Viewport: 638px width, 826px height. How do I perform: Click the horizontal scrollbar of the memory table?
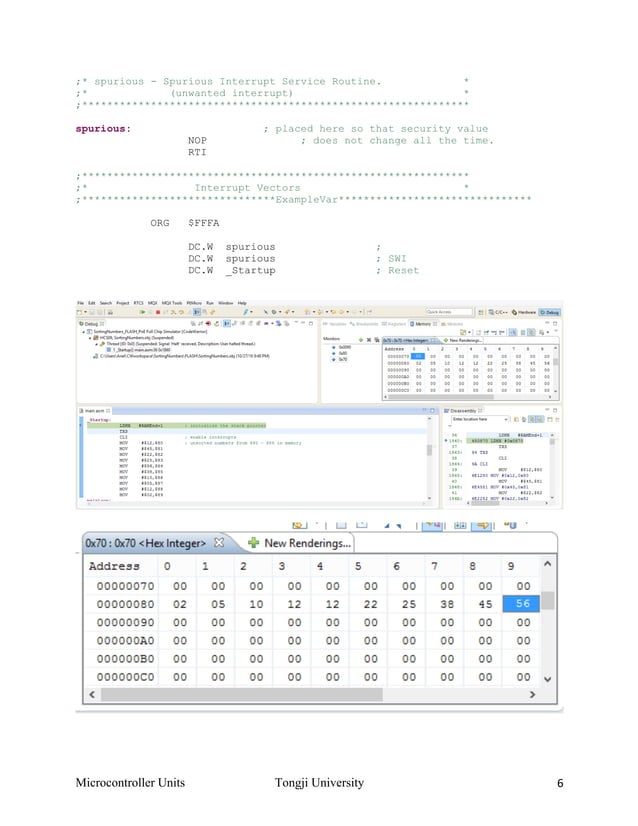pos(312,694)
